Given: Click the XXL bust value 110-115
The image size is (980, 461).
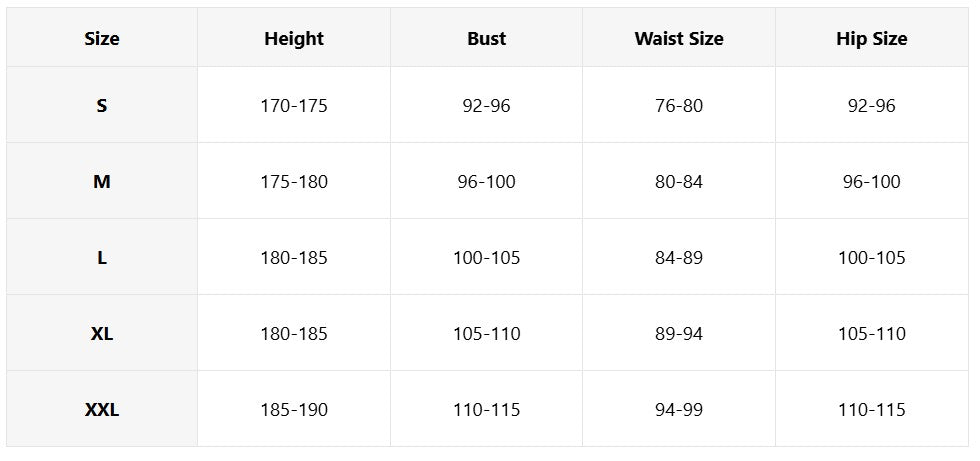Looking at the screenshot, I should pyautogui.click(x=486, y=410).
